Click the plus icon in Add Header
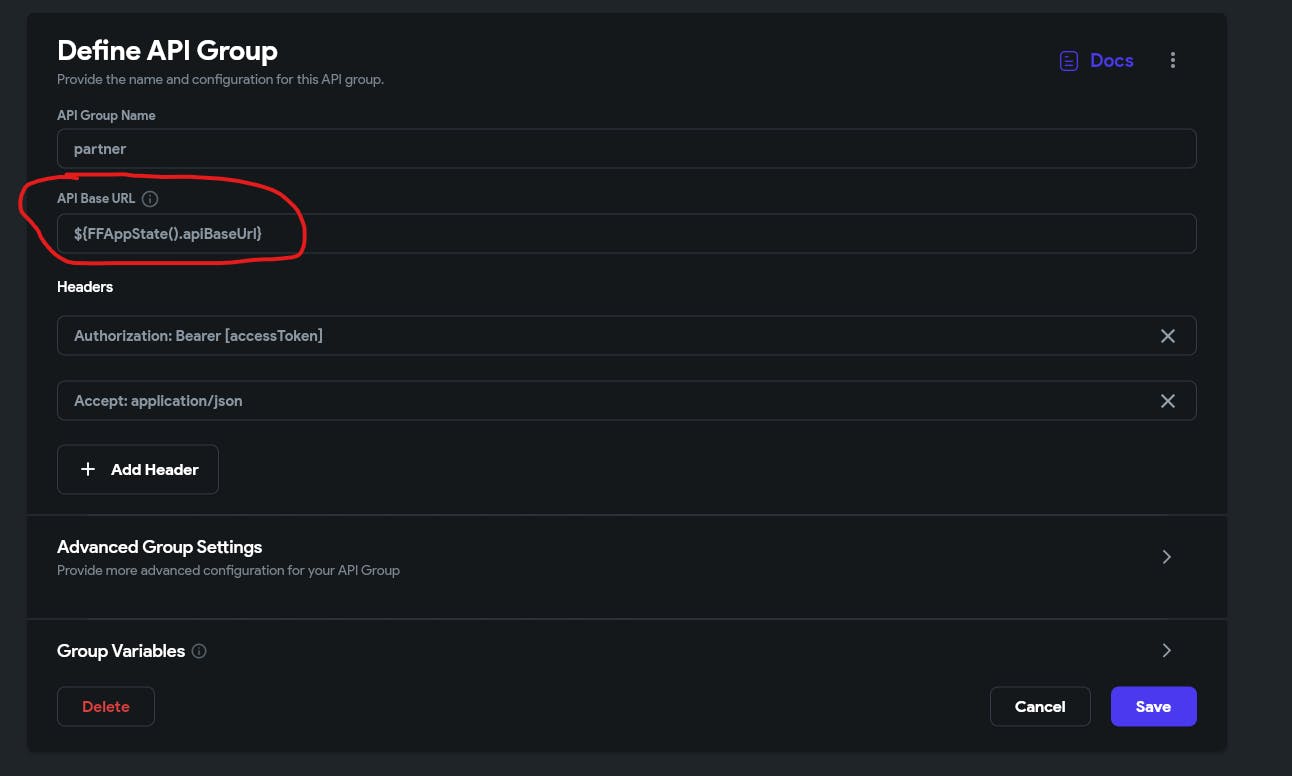This screenshot has width=1292, height=776. (88, 469)
